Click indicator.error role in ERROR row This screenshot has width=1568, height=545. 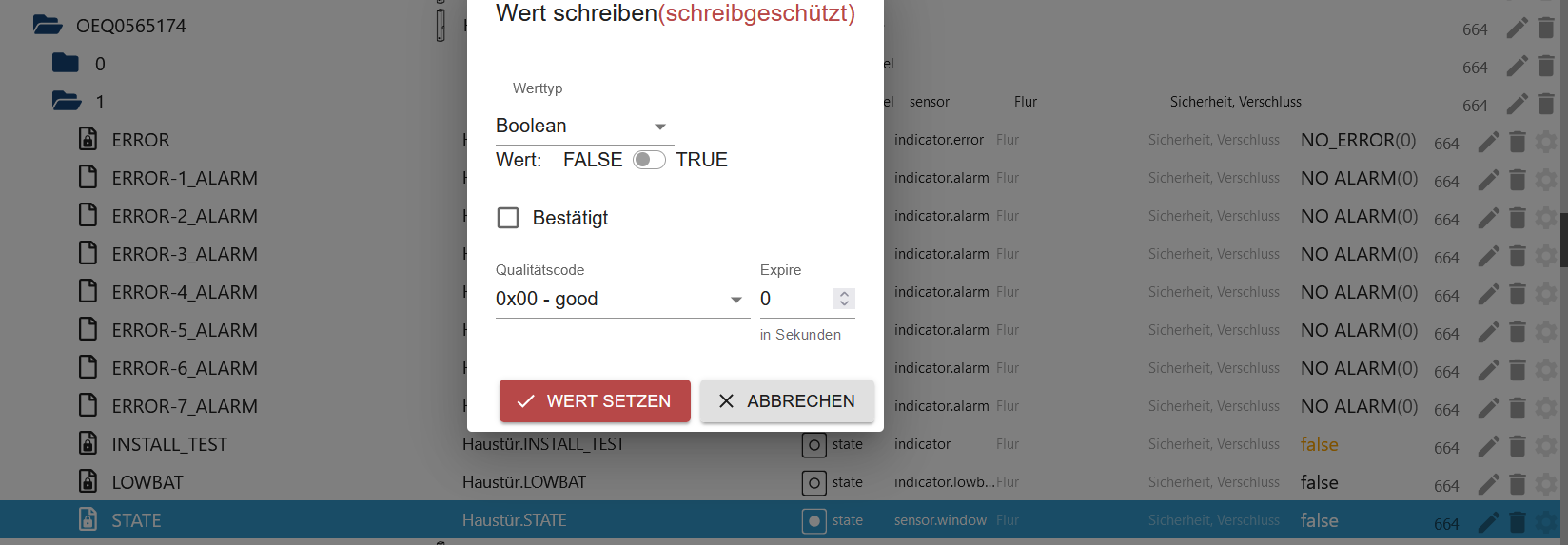click(x=939, y=140)
